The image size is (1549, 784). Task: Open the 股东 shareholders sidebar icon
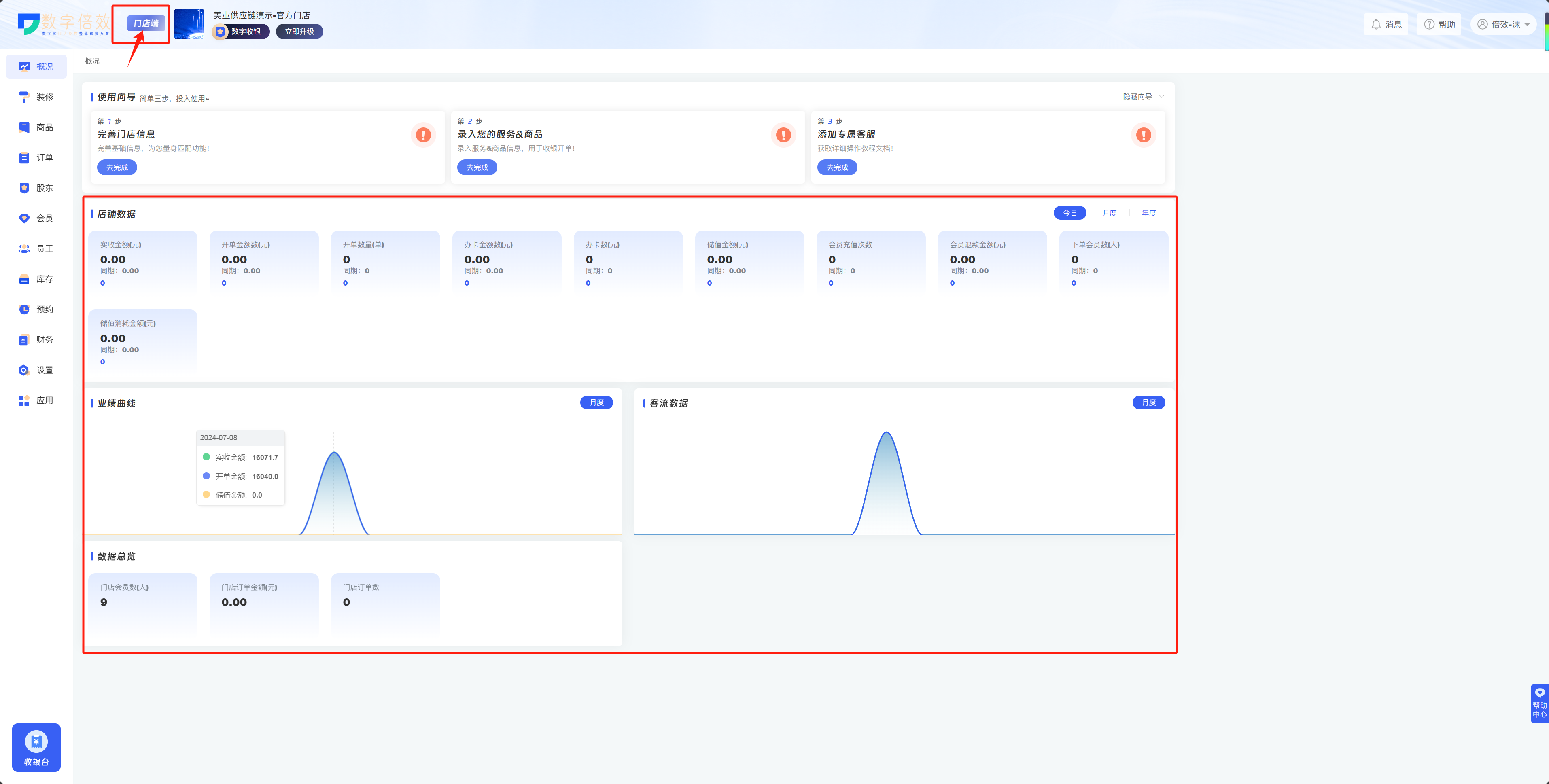tap(24, 188)
